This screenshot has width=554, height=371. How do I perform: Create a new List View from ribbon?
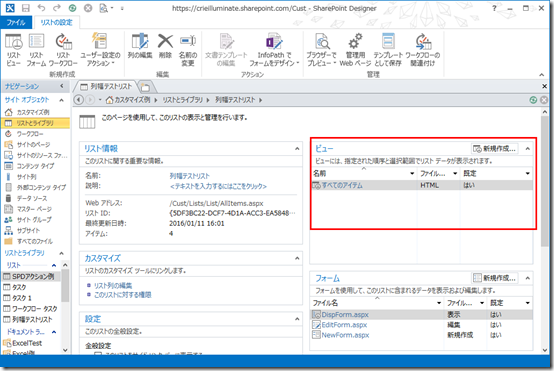[13, 50]
